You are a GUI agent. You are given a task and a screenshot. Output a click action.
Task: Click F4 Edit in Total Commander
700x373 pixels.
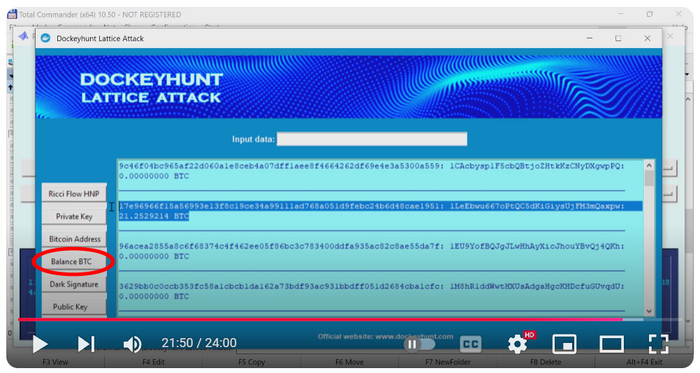[154, 362]
